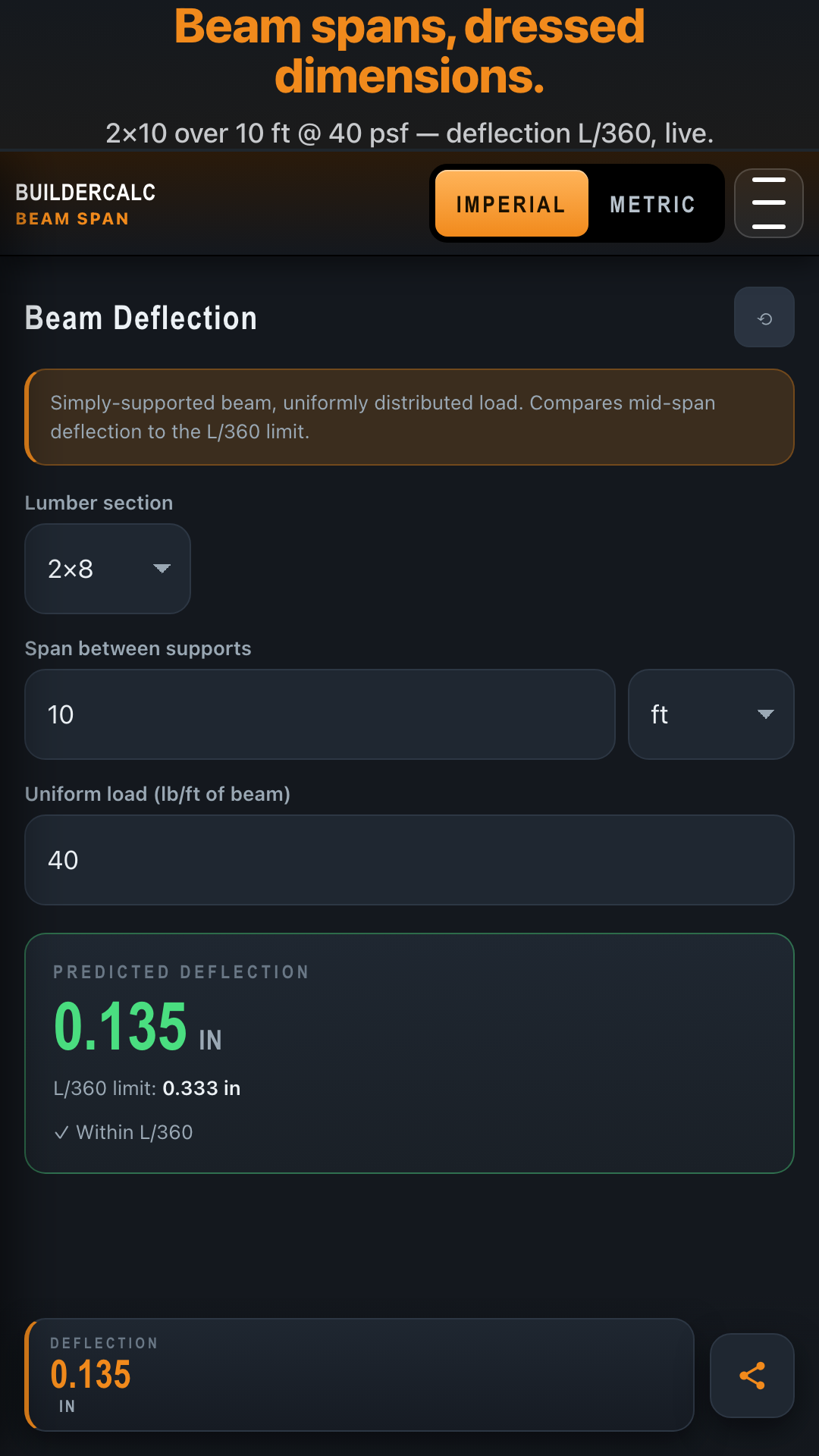Click the uniform load field showing 40

409,859
